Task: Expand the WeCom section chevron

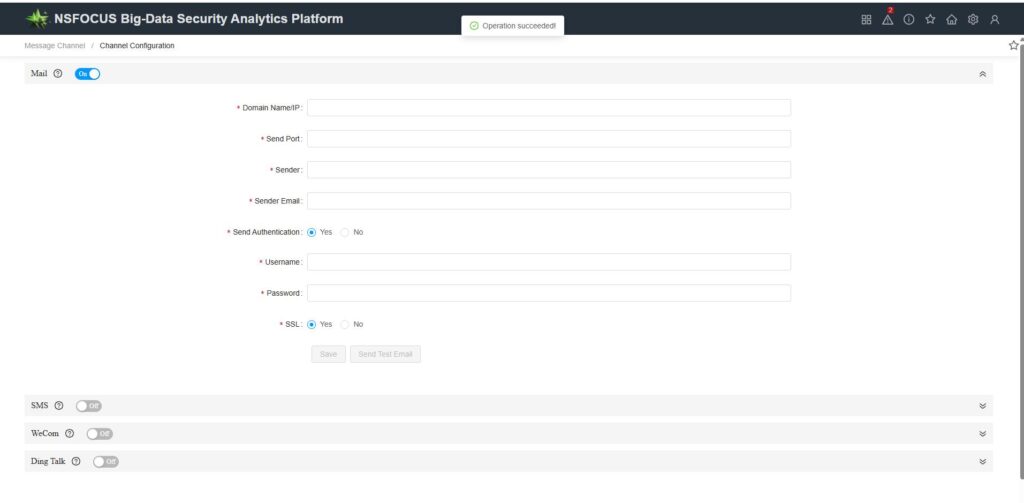Action: 982,434
